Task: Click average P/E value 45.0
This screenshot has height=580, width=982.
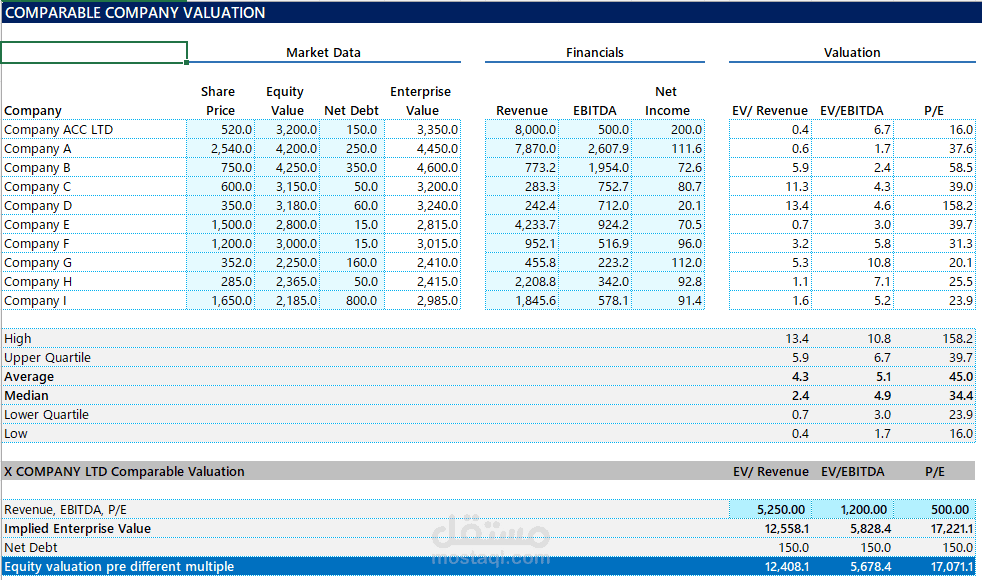Action: point(961,377)
